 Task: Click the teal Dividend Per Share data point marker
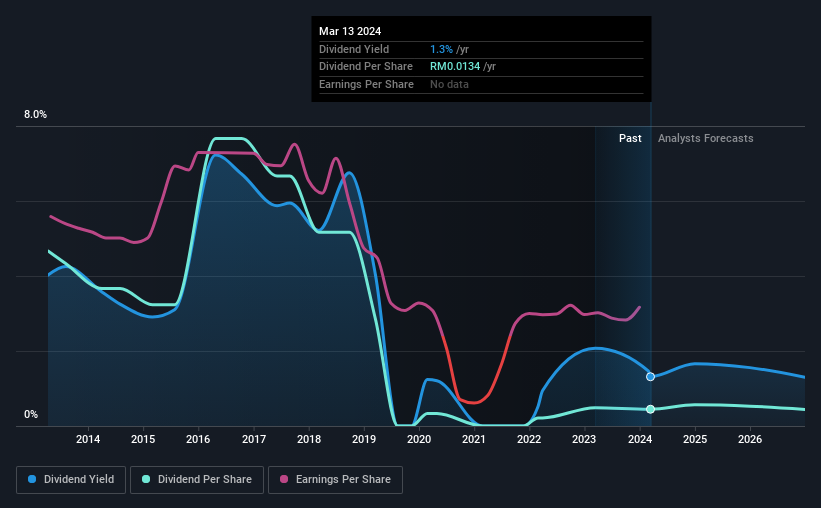(x=650, y=409)
